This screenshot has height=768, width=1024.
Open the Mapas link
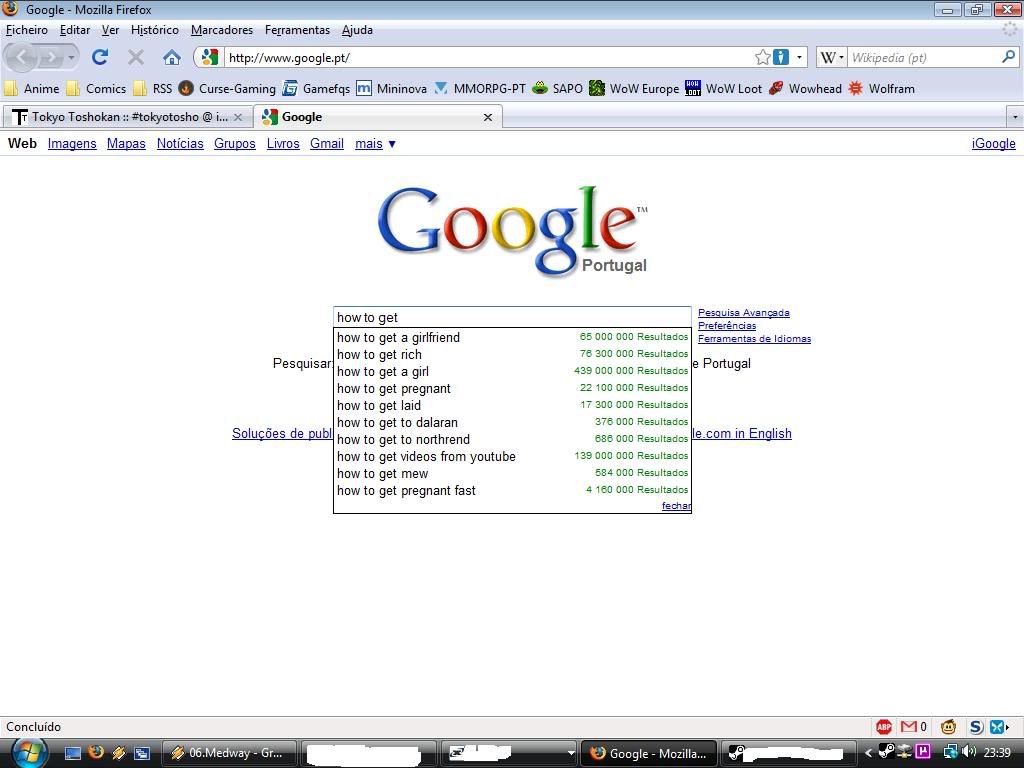point(126,144)
